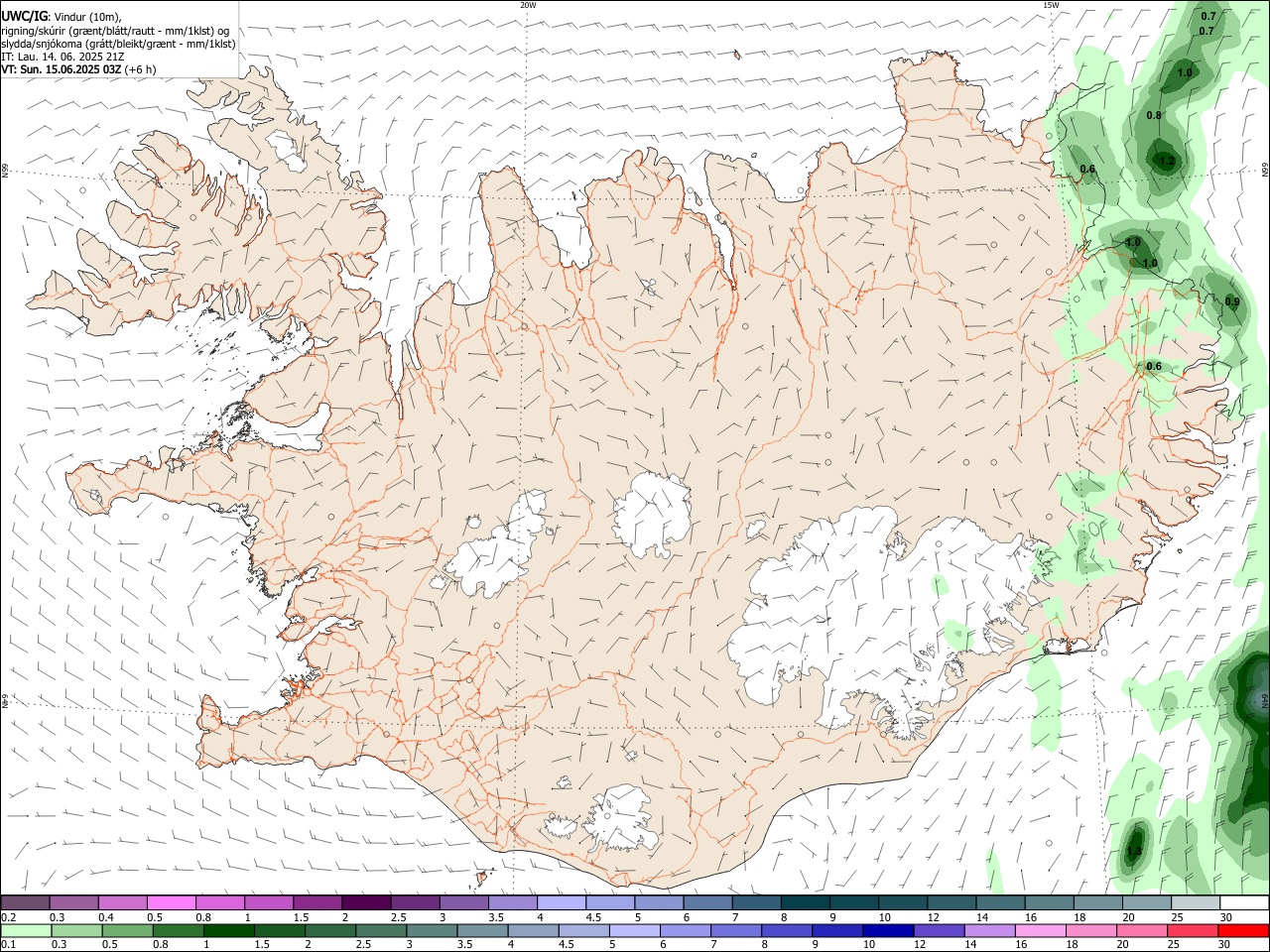Pick the dark green swatch between 1 and 1.5, bottom row
Screen dimensions: 1270x952
pyautogui.click(x=230, y=931)
